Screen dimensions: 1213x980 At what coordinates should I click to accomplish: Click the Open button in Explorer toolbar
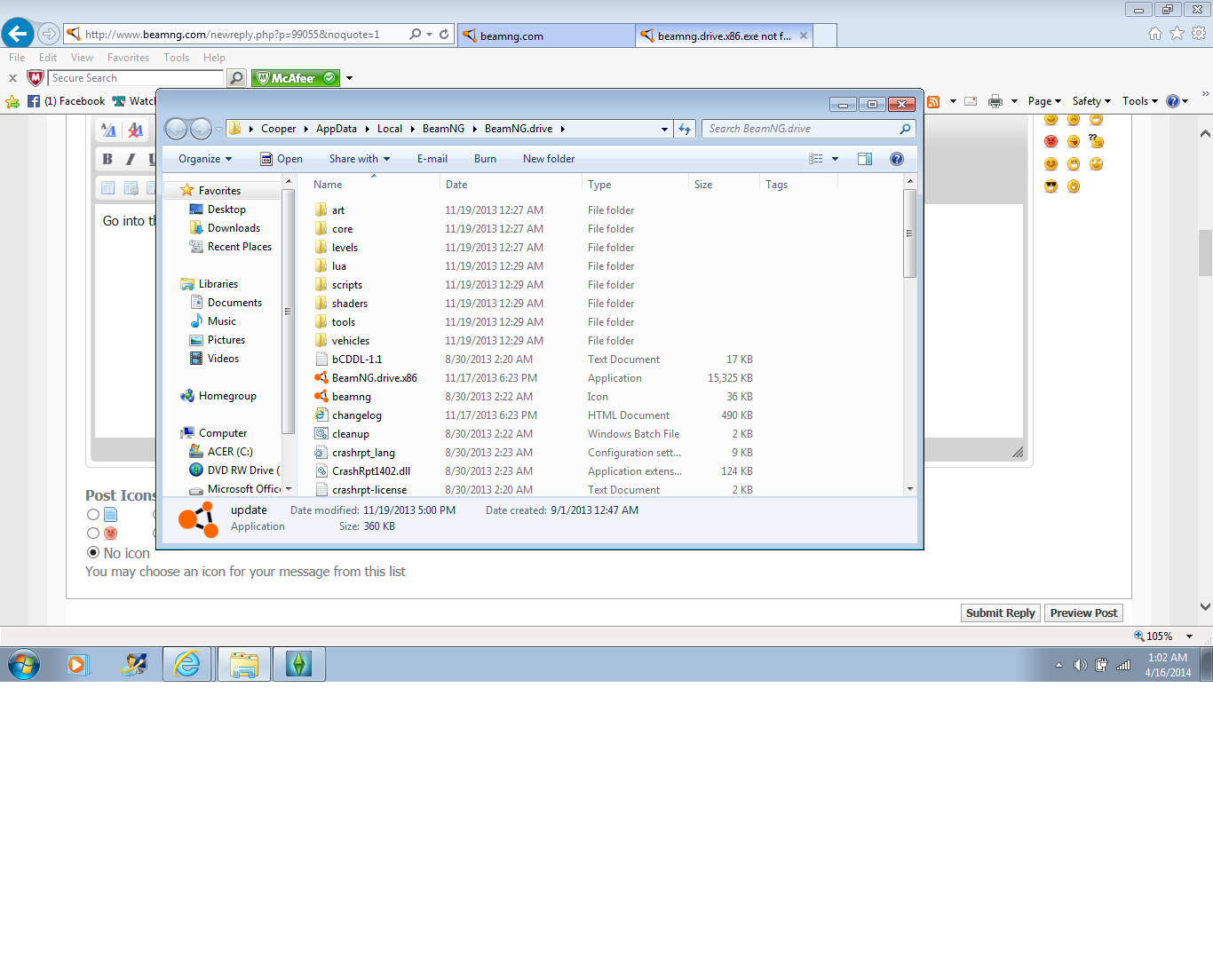pyautogui.click(x=281, y=159)
